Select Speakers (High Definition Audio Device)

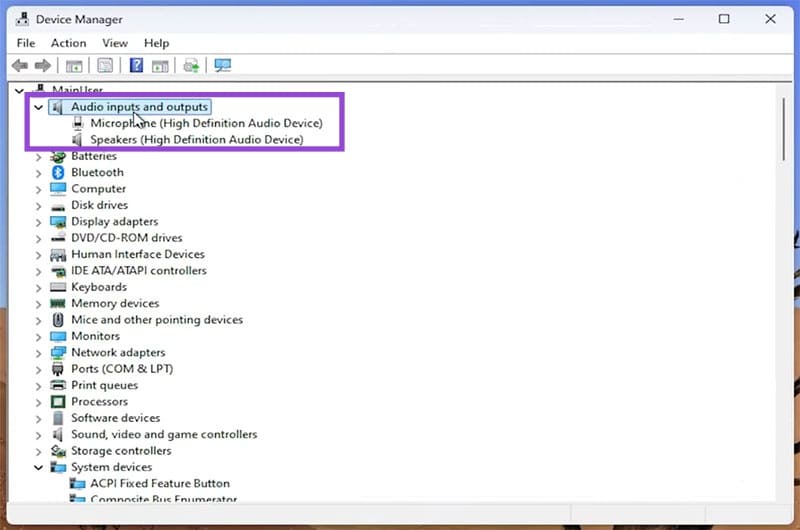(x=196, y=140)
